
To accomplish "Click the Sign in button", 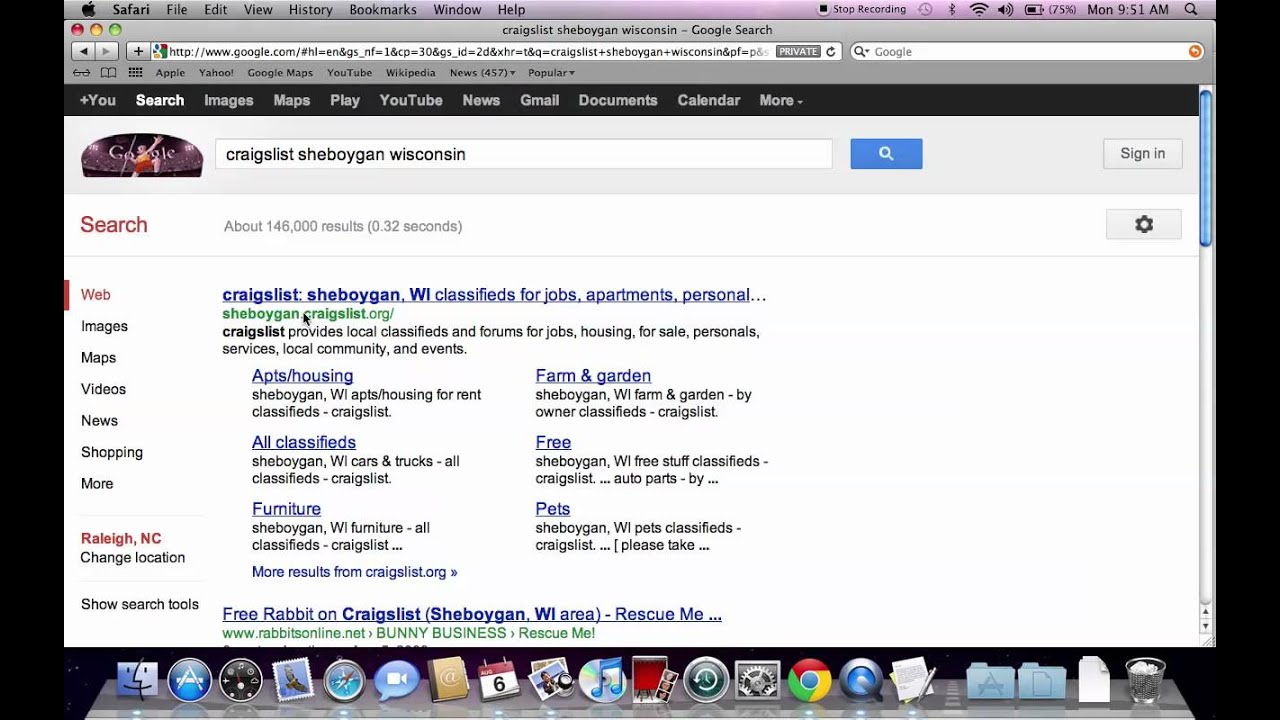I will click(x=1143, y=153).
